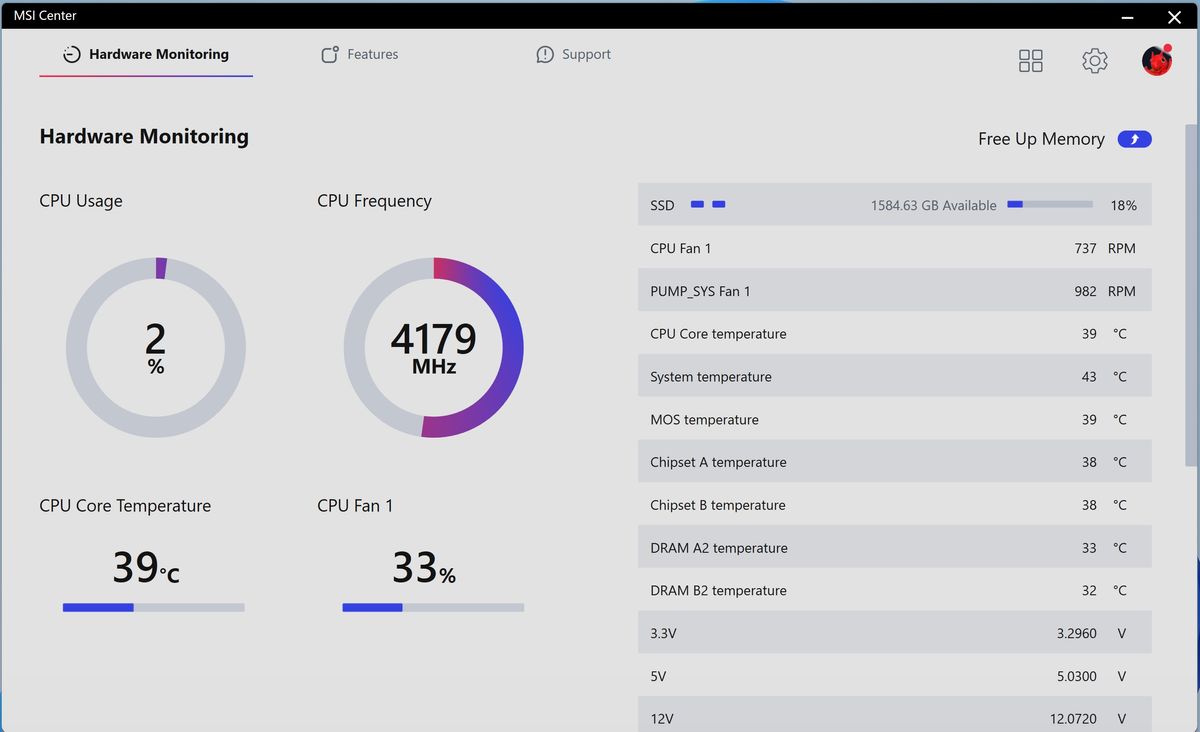Click the Support chat bubble icon
The height and width of the screenshot is (732, 1200).
point(545,55)
